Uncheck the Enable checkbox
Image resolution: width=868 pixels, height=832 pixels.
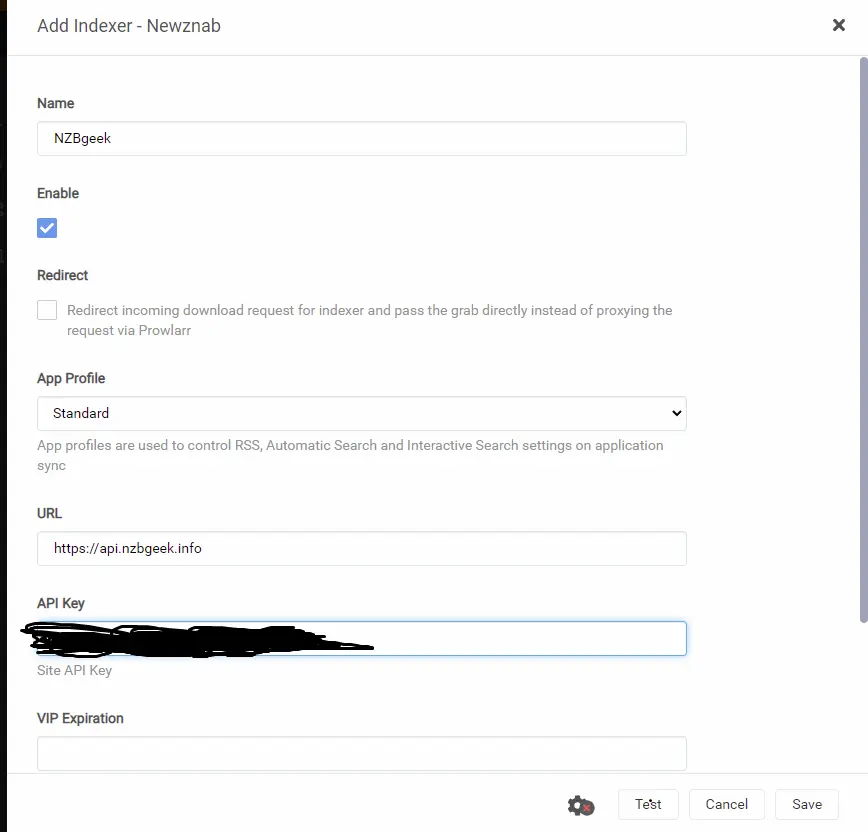pos(47,228)
